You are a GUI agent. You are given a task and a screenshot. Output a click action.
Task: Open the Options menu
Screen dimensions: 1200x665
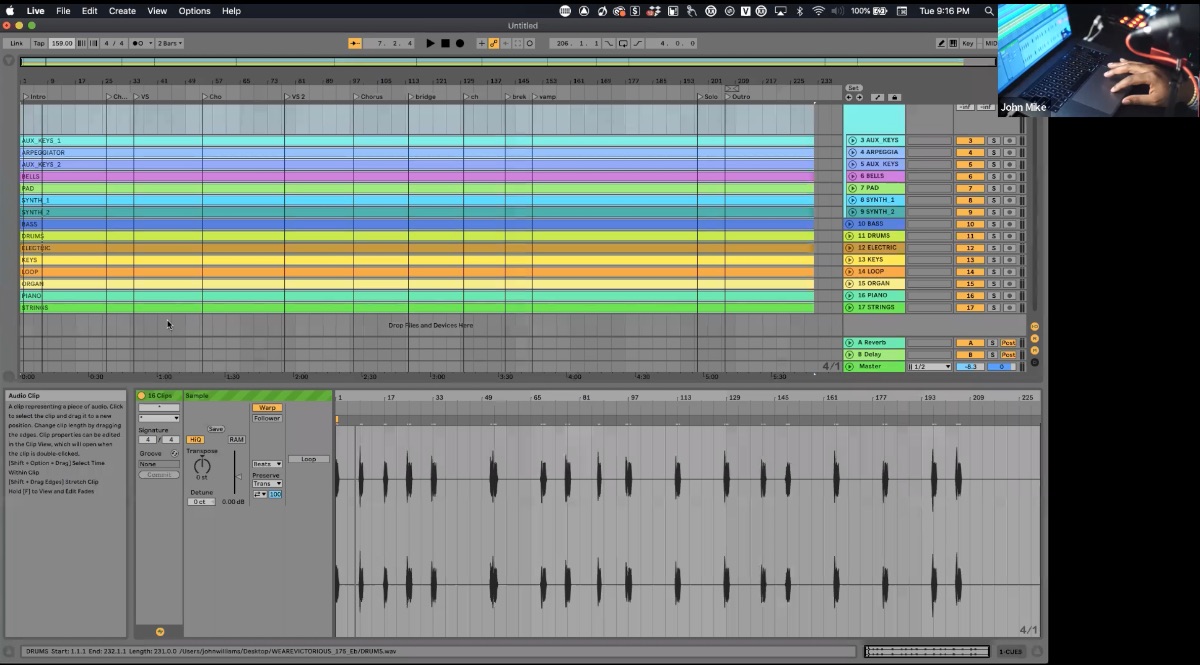[x=194, y=11]
